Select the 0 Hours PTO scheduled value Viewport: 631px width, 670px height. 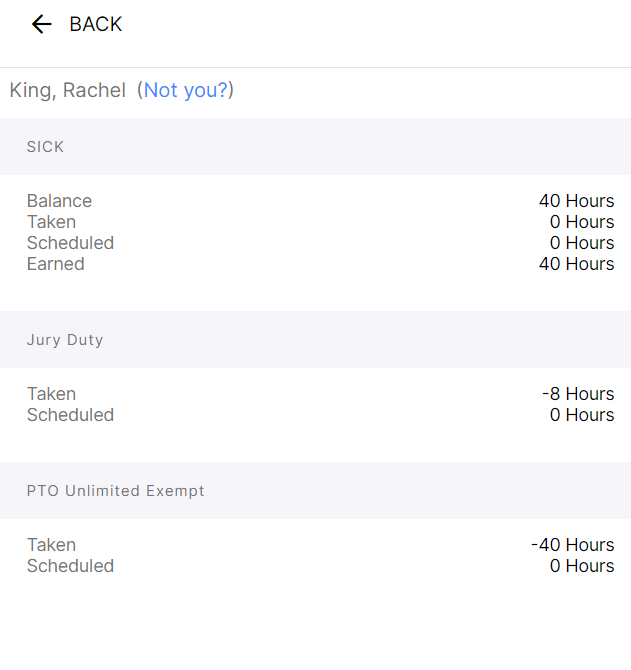point(582,566)
